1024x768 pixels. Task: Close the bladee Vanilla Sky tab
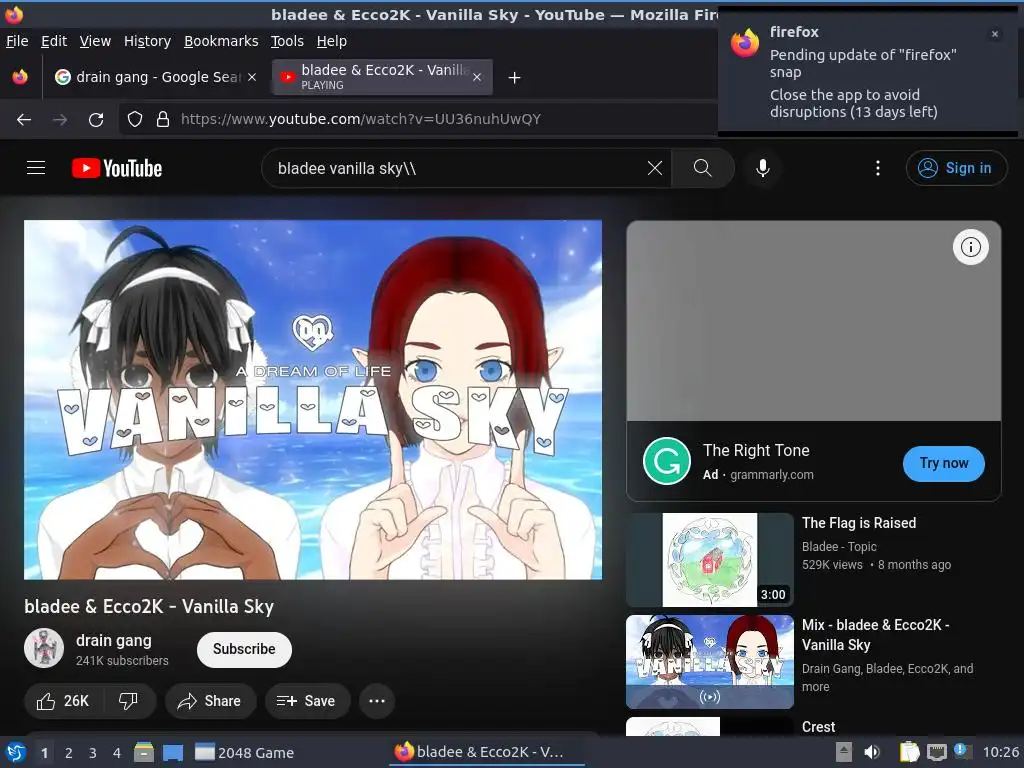pyautogui.click(x=477, y=77)
